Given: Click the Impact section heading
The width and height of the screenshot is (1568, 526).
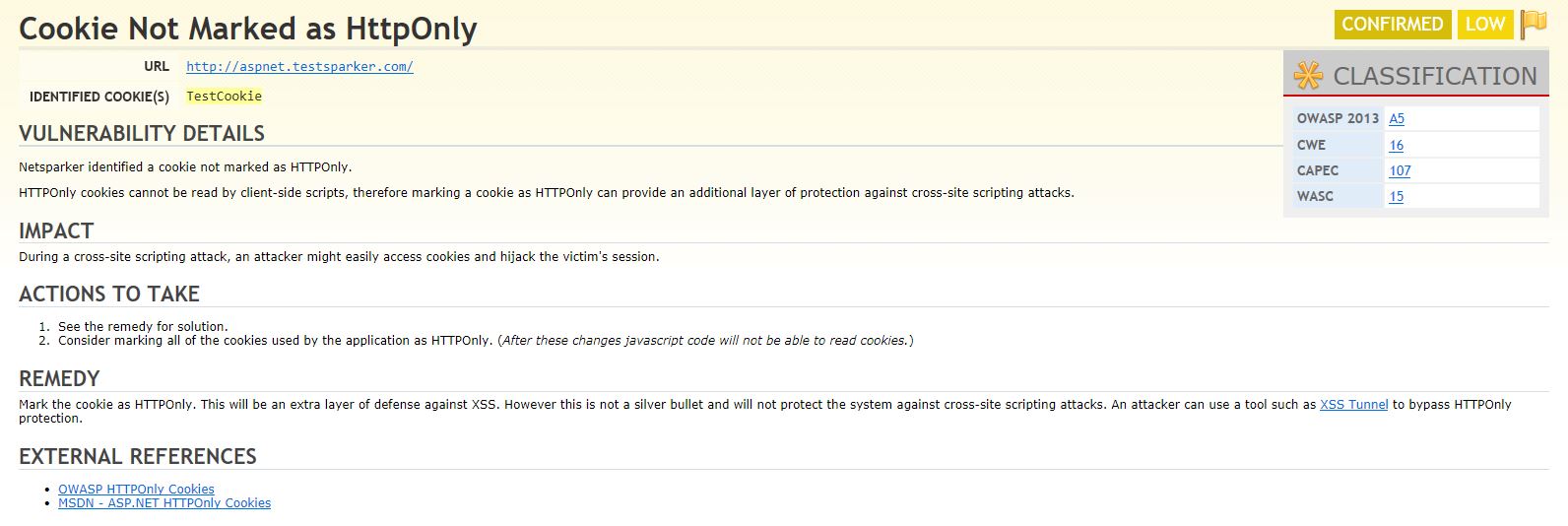Looking at the screenshot, I should [x=56, y=231].
